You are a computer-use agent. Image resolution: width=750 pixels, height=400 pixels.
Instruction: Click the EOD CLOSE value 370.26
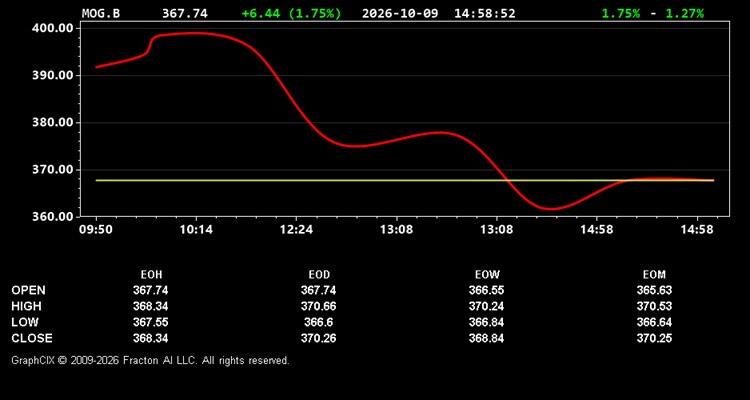click(319, 338)
